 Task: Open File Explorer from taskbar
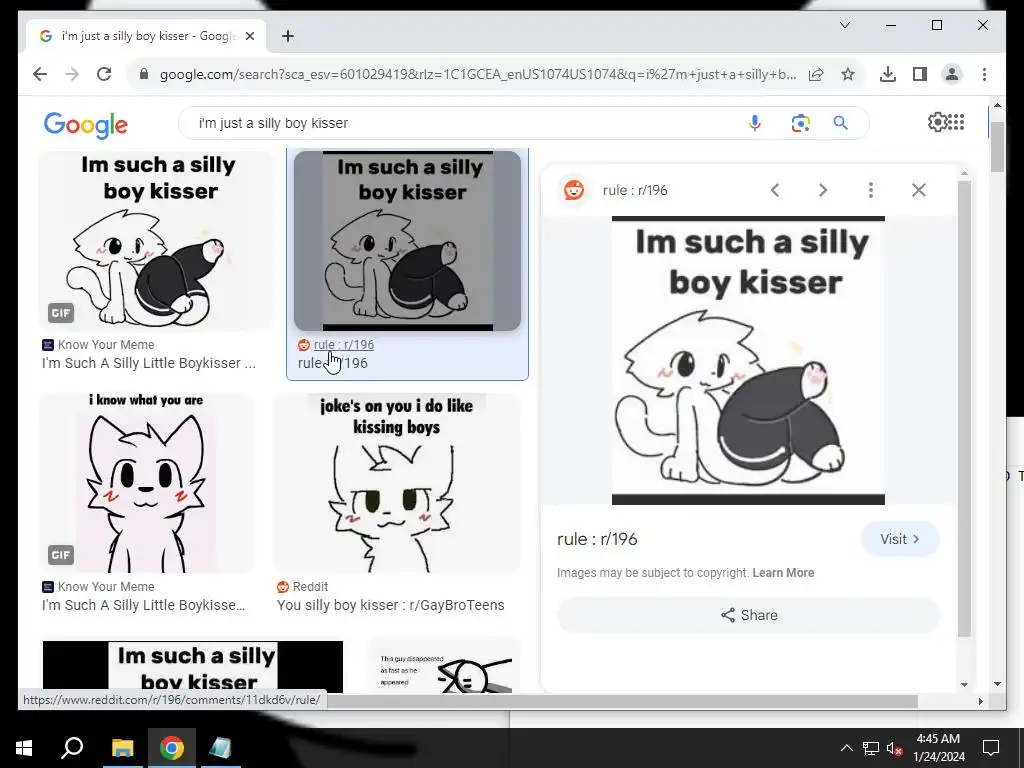[x=122, y=748]
